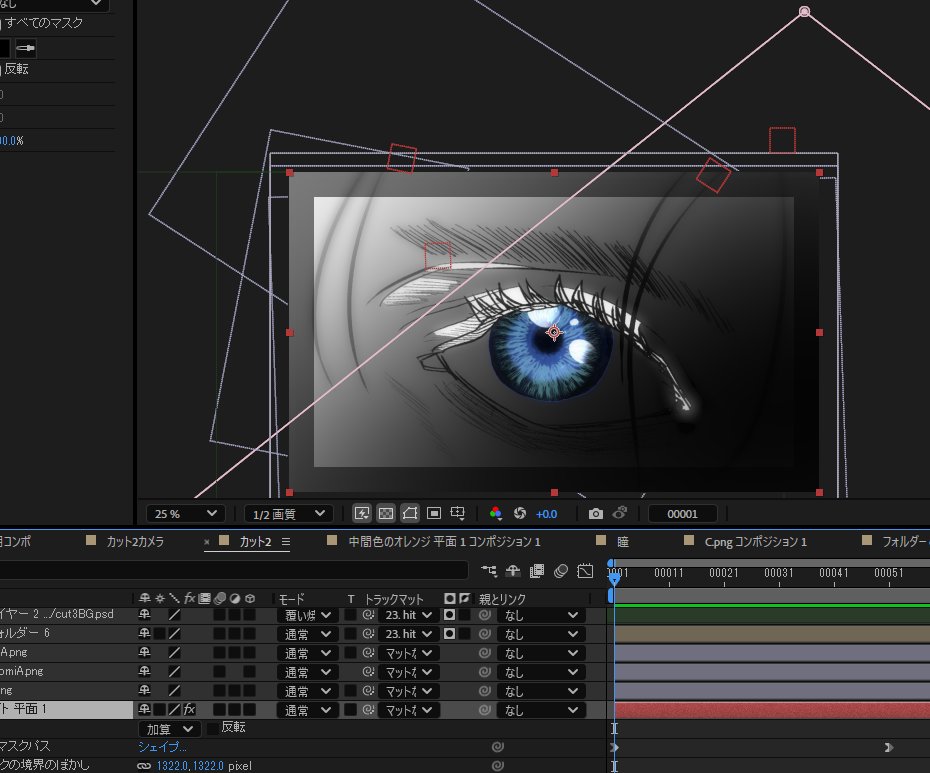The image size is (930, 773).
Task: Open track matte dropdown on 平面 1 row
Action: click(409, 710)
